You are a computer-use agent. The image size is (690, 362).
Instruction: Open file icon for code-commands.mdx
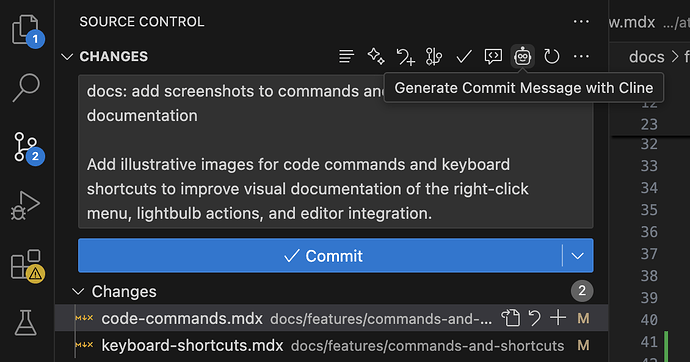point(510,318)
